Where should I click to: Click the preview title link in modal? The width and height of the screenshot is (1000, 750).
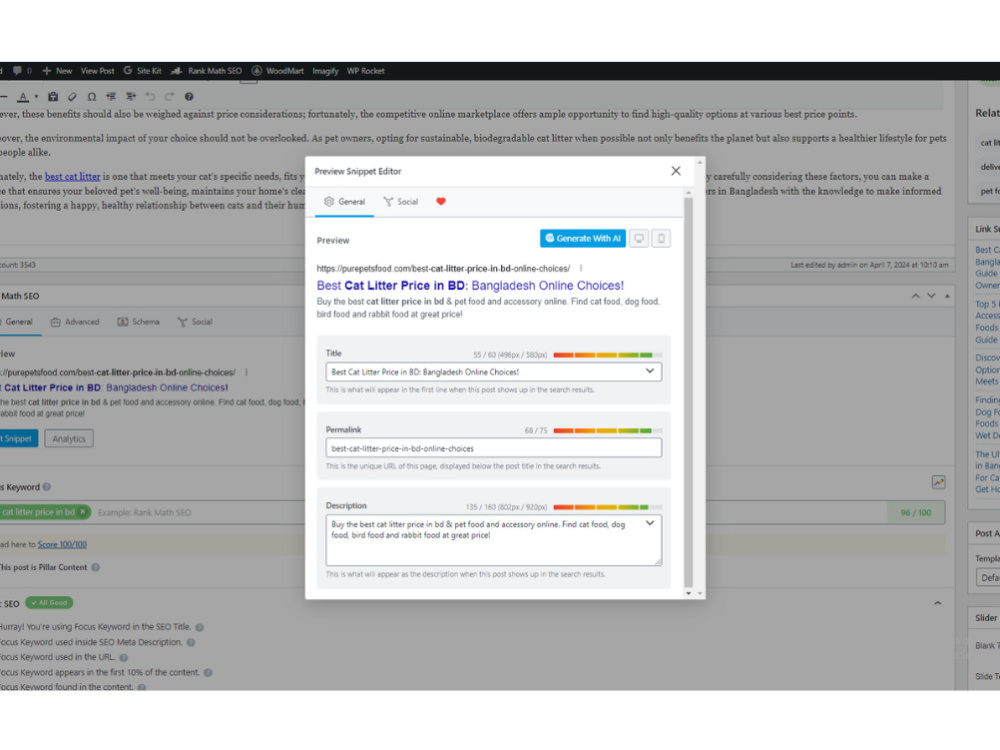click(470, 286)
